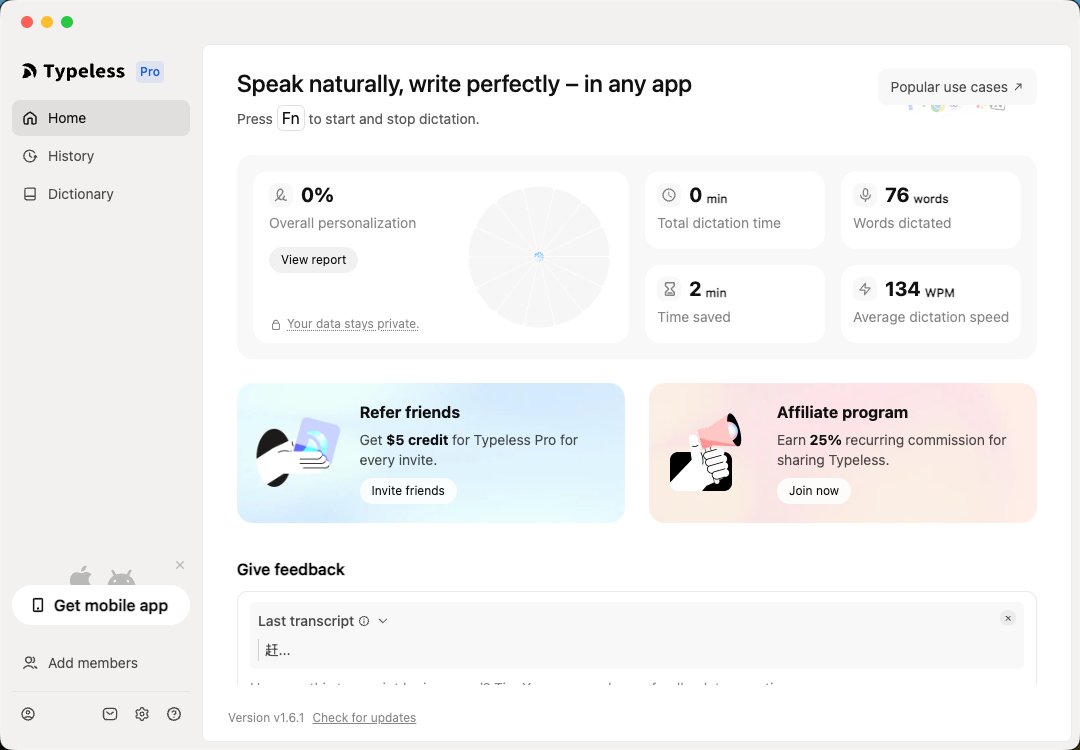Click the Typeless logo icon
The image size is (1080, 750).
pos(29,71)
